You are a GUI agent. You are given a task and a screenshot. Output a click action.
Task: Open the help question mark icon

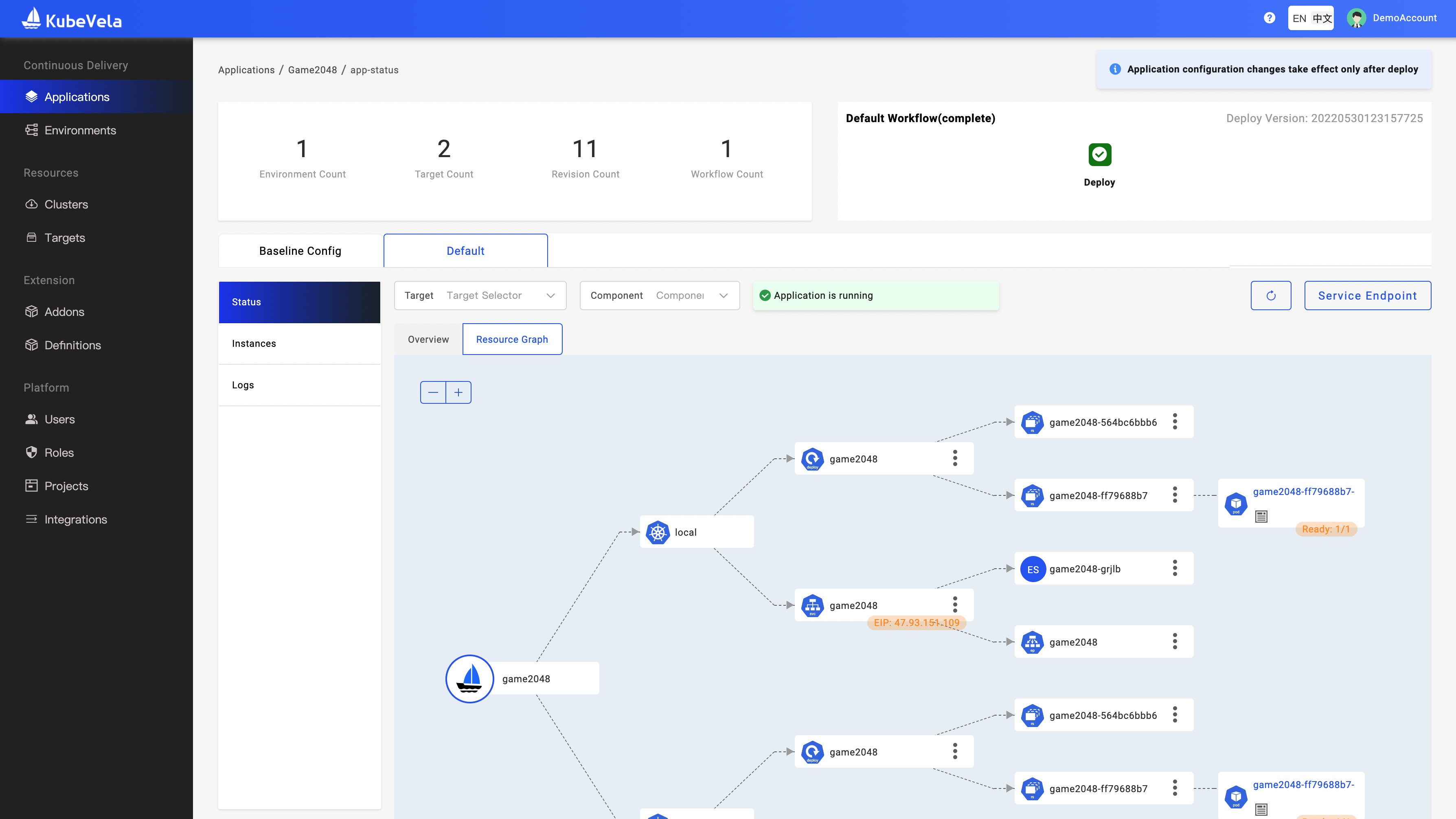coord(1270,18)
